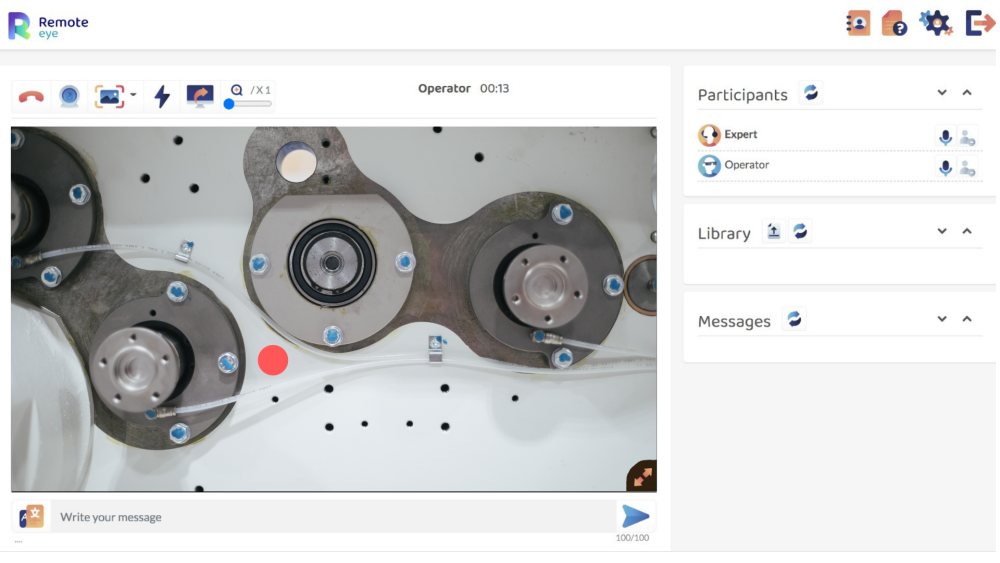Start screen sharing with the monitor icon
1000x563 pixels.
(x=200, y=96)
